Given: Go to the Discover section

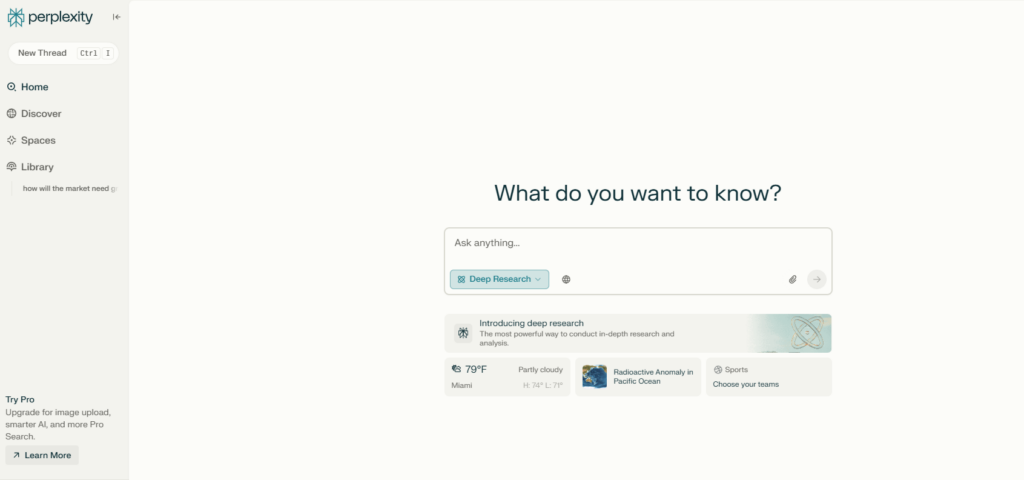Looking at the screenshot, I should pos(34,114).
